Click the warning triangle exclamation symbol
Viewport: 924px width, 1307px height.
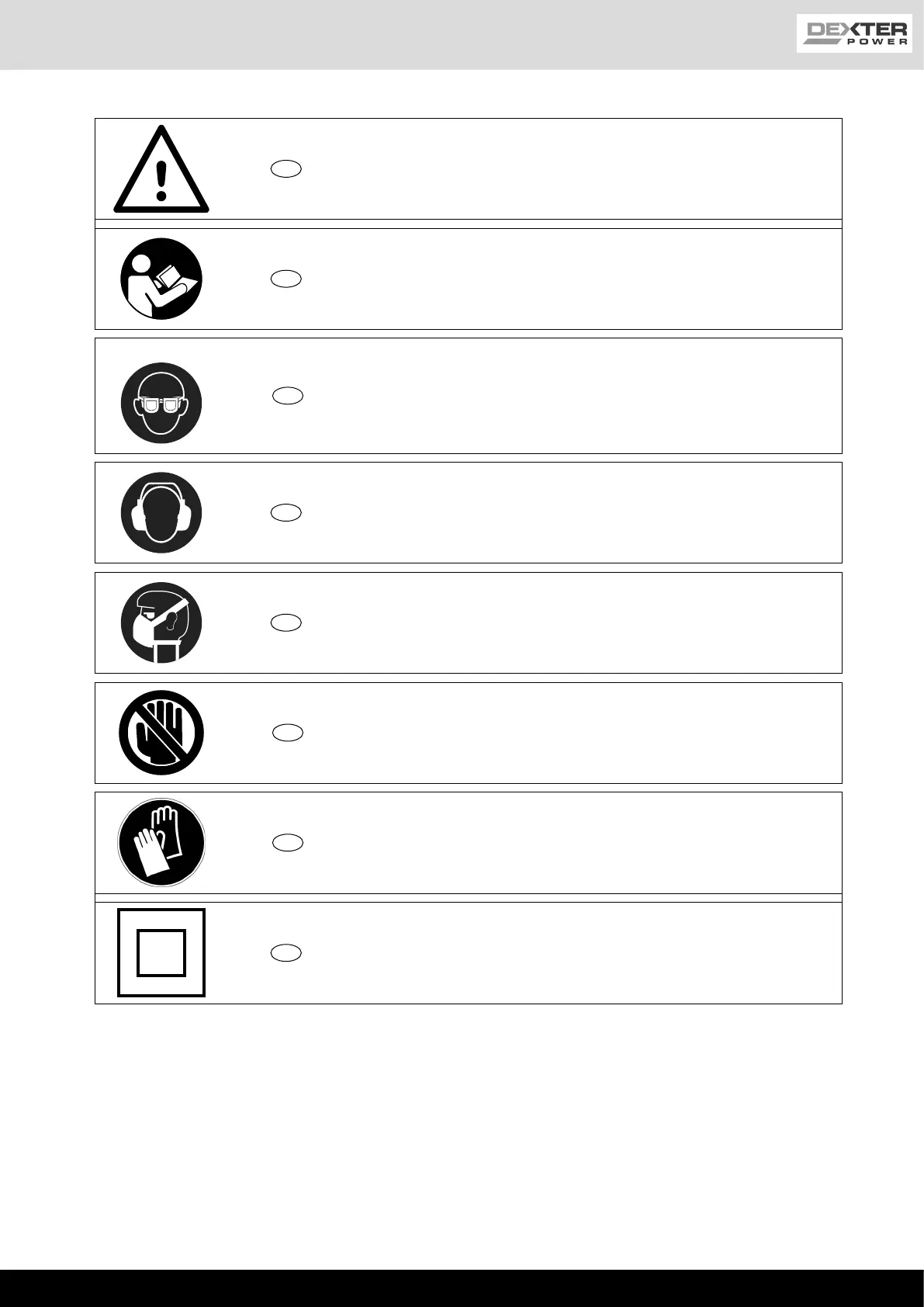click(x=161, y=170)
